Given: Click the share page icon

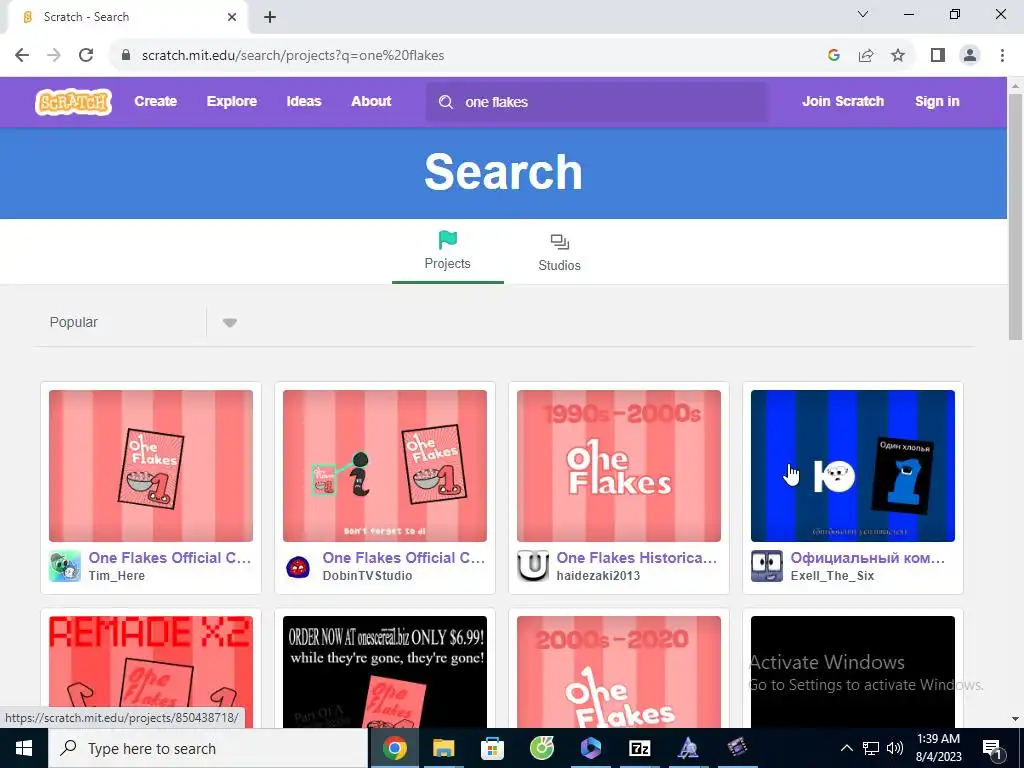Looking at the screenshot, I should [x=866, y=55].
